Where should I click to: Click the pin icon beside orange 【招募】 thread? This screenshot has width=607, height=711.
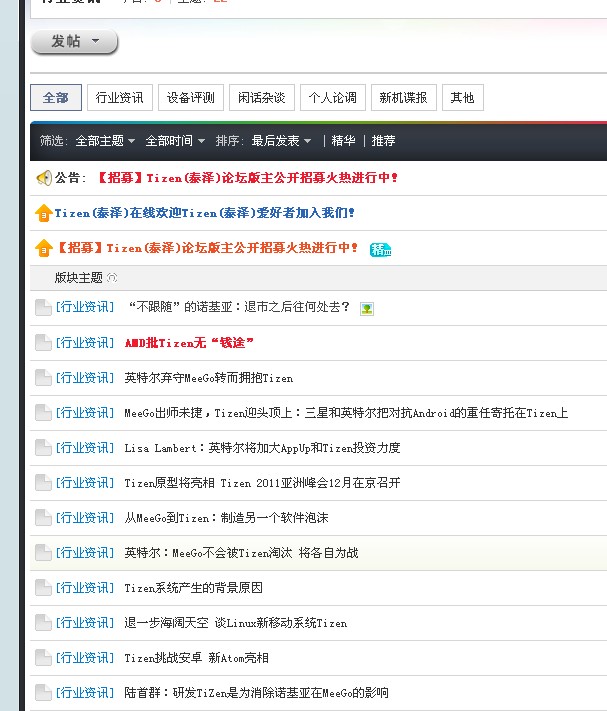pyautogui.click(x=44, y=248)
